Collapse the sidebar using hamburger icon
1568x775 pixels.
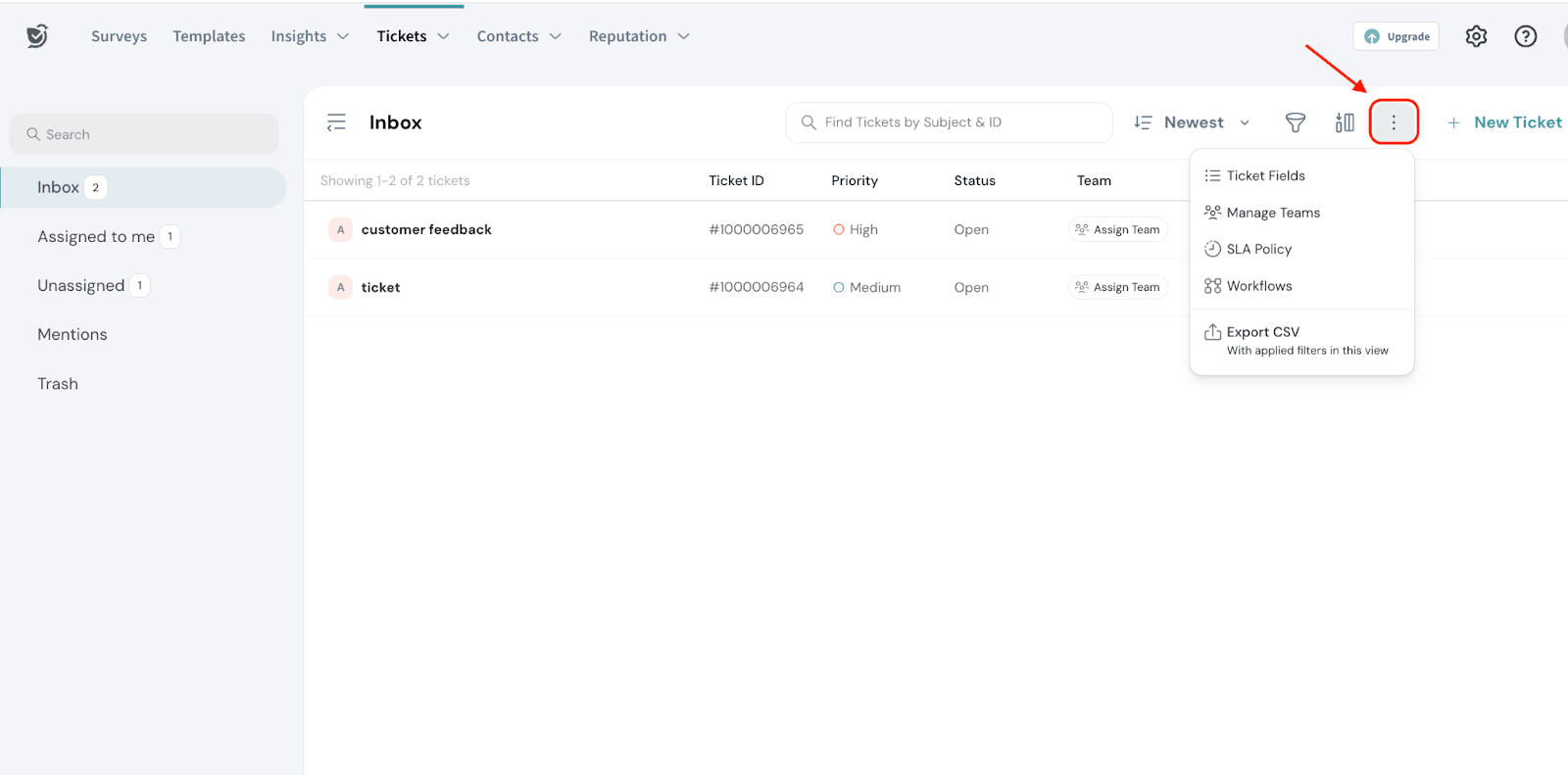[x=336, y=122]
